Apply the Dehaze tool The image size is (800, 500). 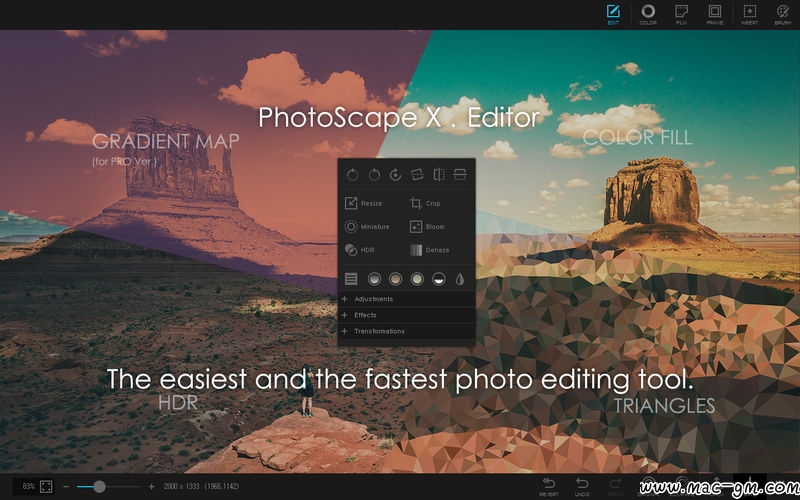point(430,250)
